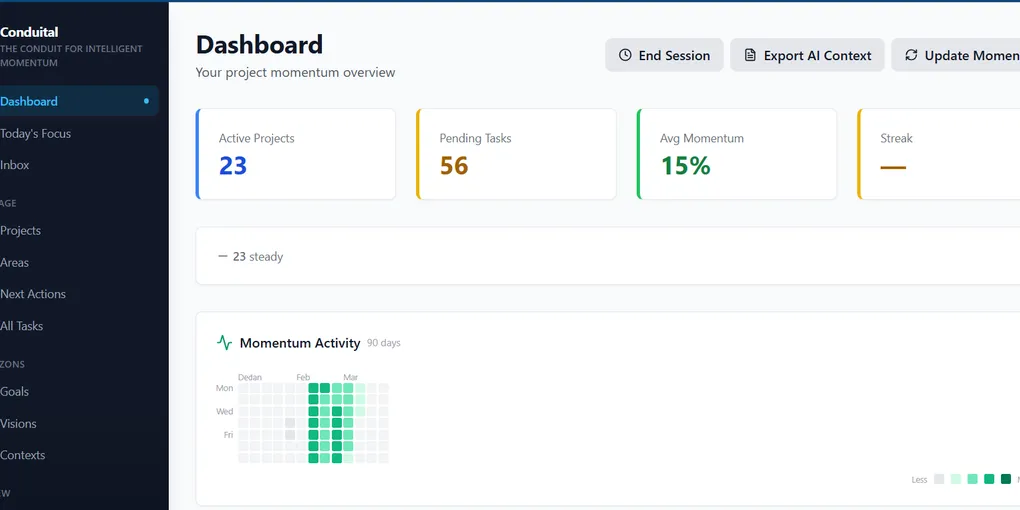
Task: Click the pulse icon beside Momentum Activity
Action: [224, 343]
